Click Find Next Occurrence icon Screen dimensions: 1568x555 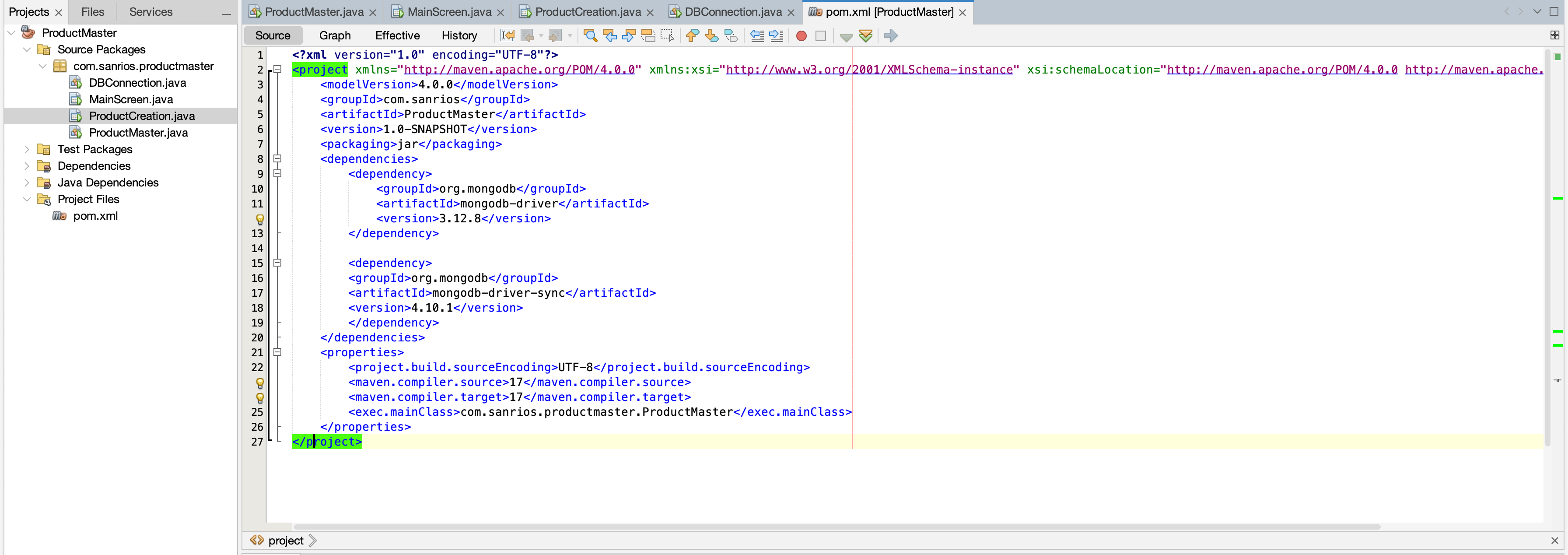point(629,36)
